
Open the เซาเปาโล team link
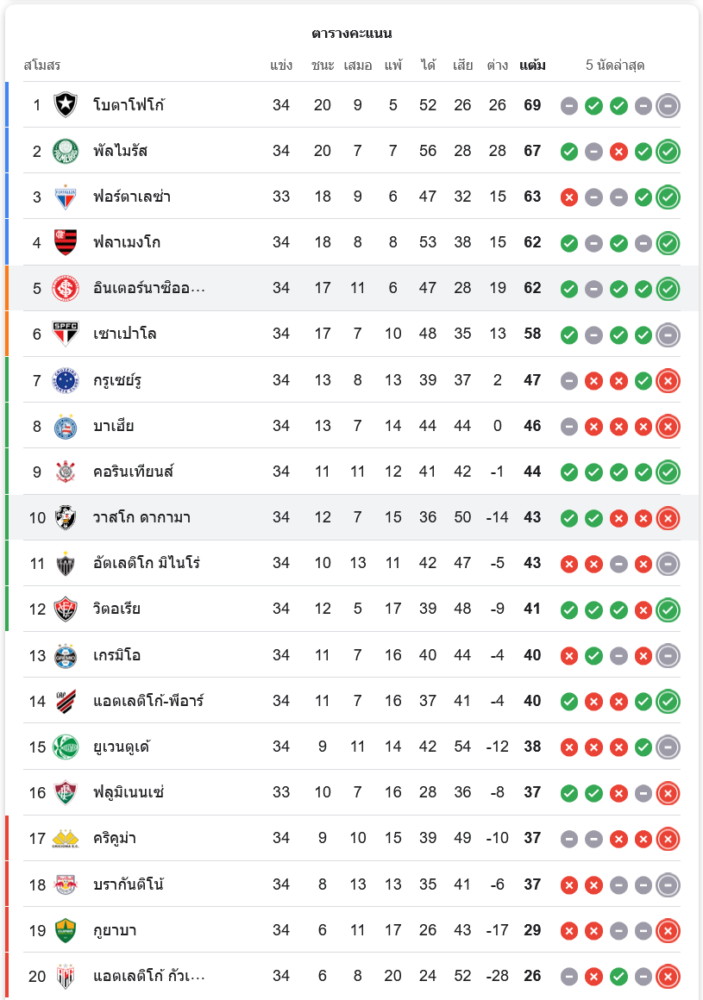point(124,334)
